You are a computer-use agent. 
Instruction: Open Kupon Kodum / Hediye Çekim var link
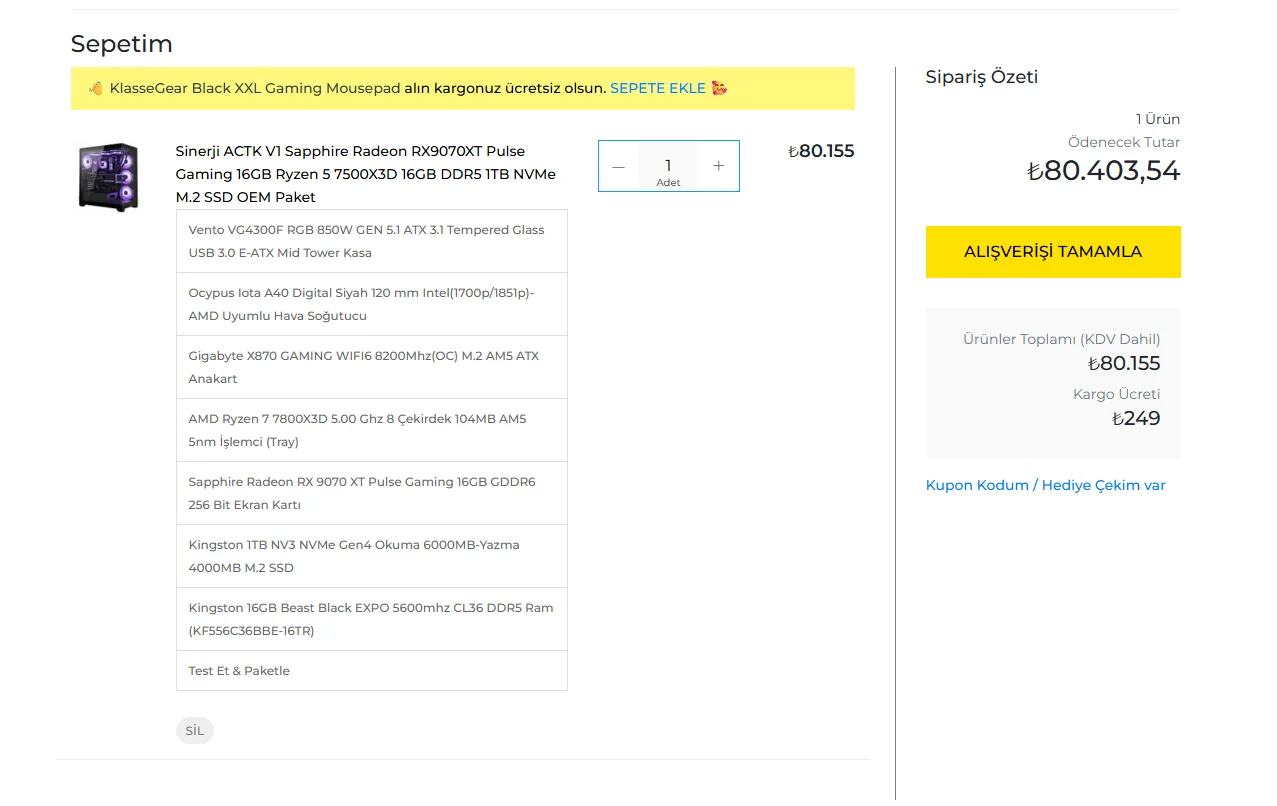(1046, 485)
